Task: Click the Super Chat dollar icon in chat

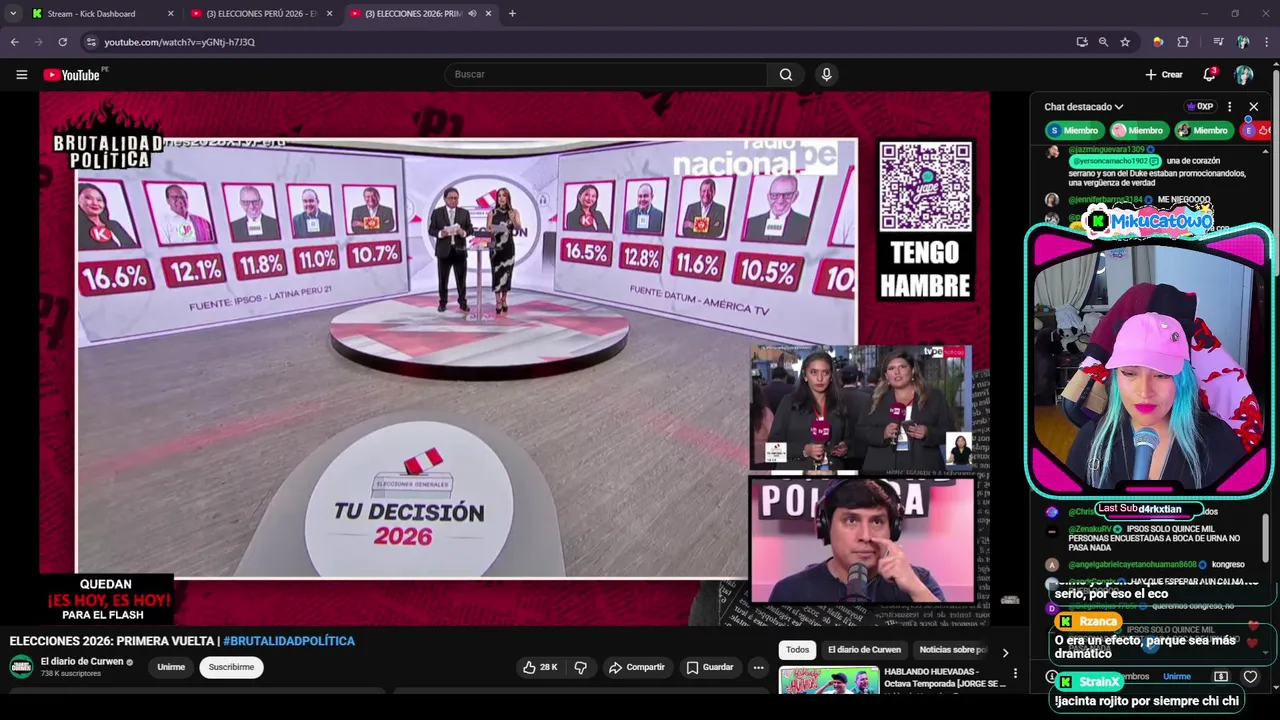Action: click(1221, 677)
